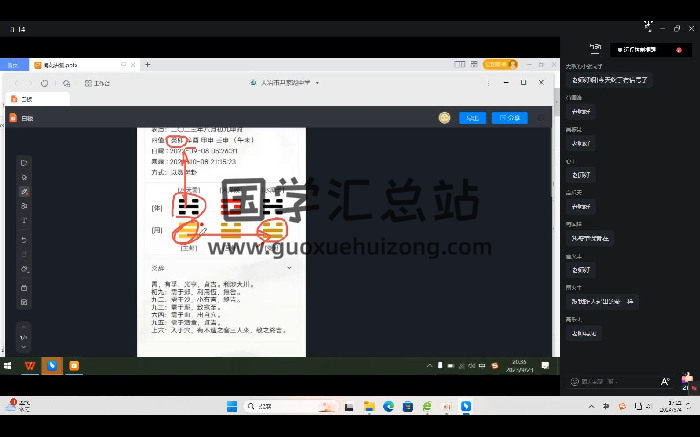Click the Windows 11 Start button

(x=232, y=406)
